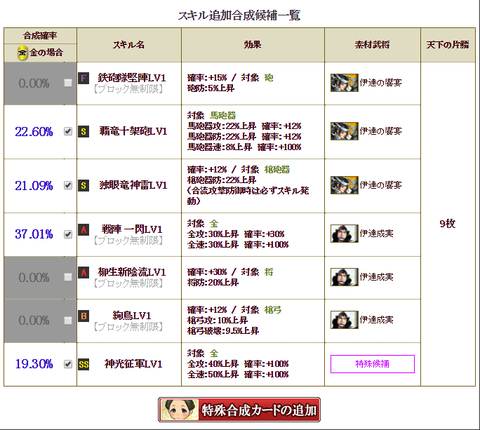Screen dimensions: 480x430
Task: Click the 伊達成実 name in 戦陣 一閃 row
Action: [376, 233]
